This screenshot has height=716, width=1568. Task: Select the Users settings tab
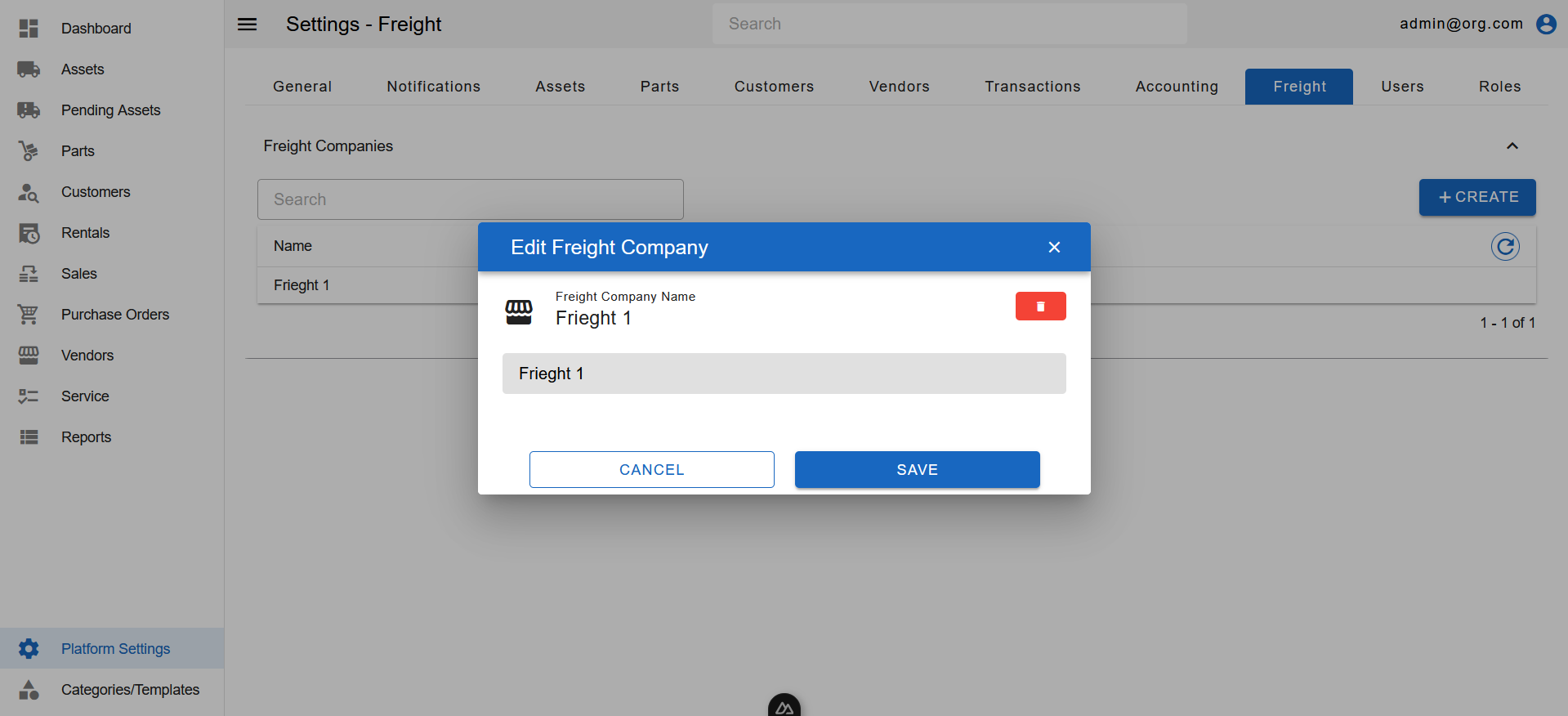pyautogui.click(x=1402, y=87)
